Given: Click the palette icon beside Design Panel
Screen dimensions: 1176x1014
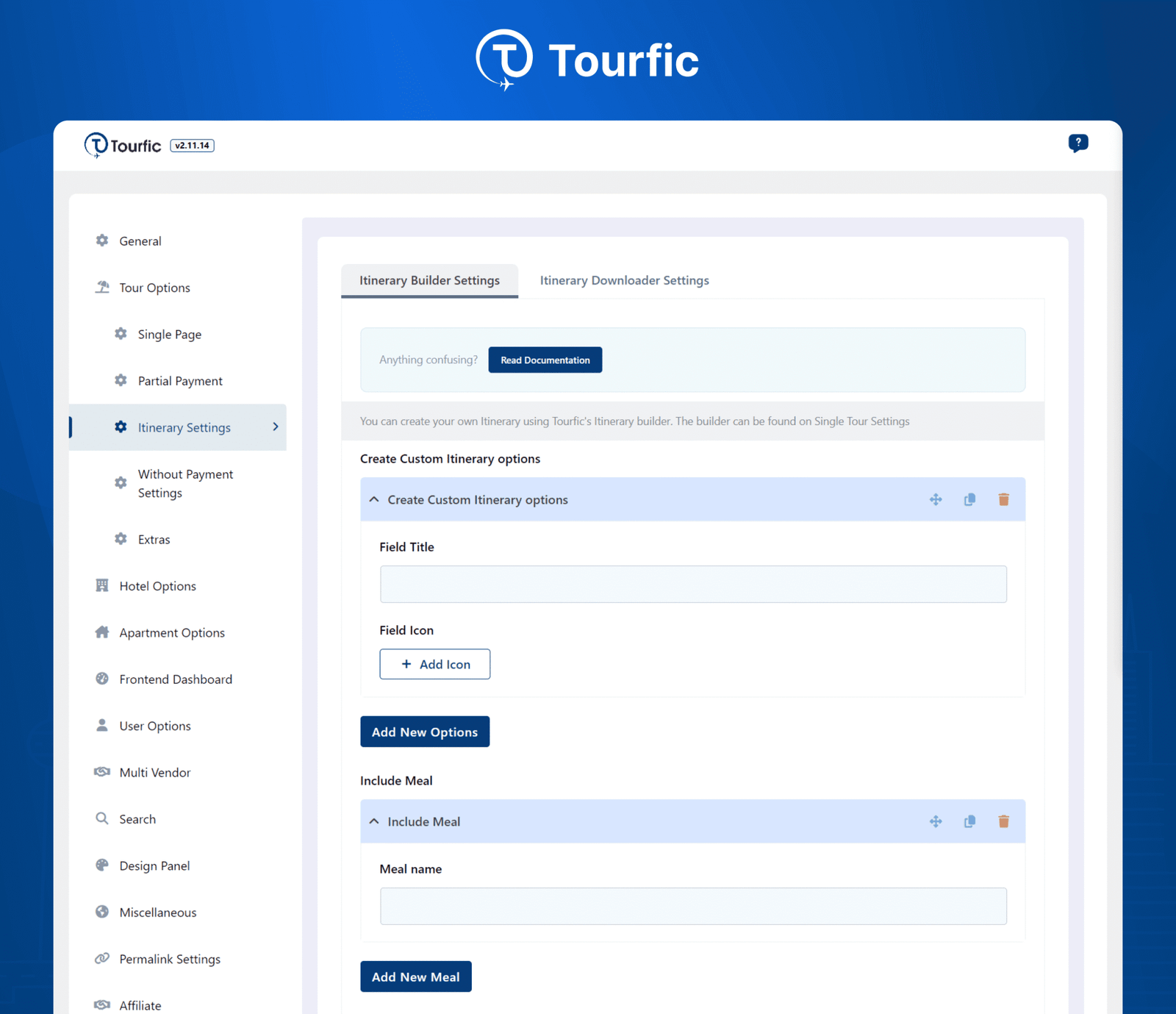Looking at the screenshot, I should (x=102, y=865).
